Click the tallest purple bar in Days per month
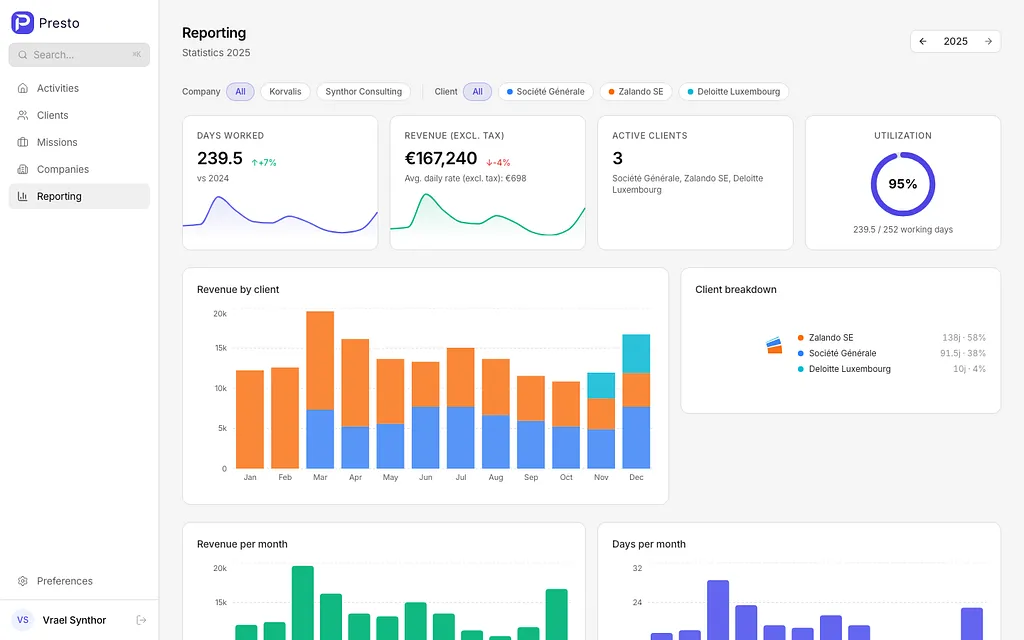1024x640 pixels. [718, 610]
